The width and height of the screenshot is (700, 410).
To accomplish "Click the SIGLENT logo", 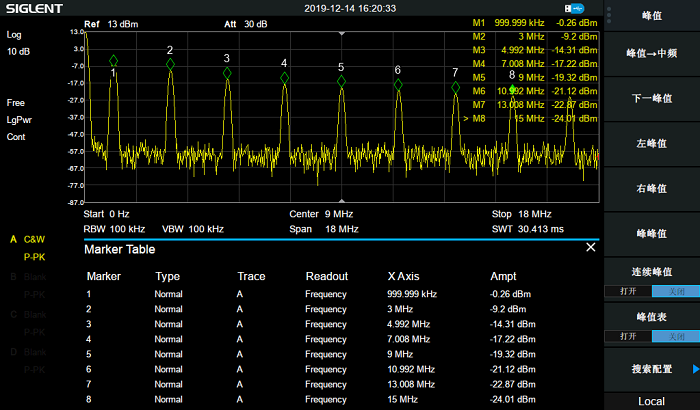I will coord(34,8).
